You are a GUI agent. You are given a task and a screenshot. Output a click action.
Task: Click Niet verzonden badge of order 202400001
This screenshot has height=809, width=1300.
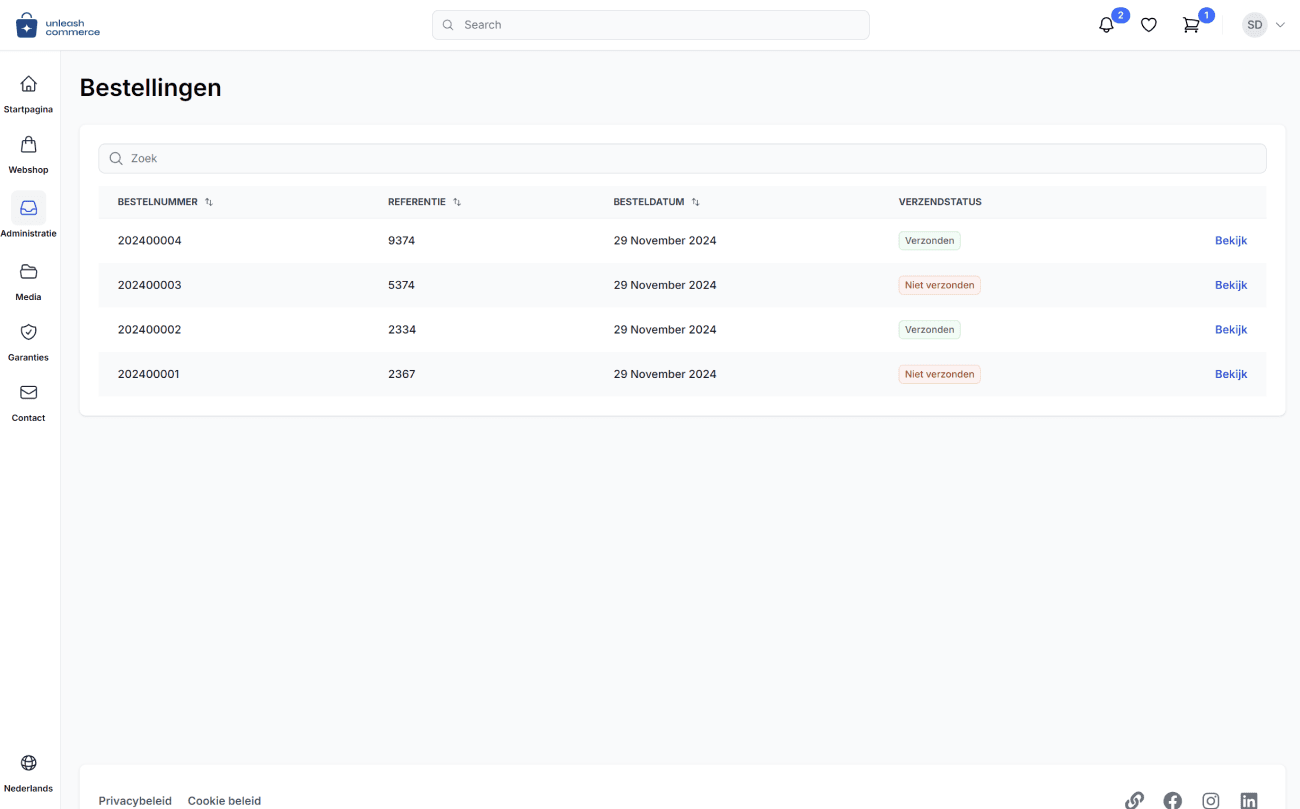click(x=939, y=374)
